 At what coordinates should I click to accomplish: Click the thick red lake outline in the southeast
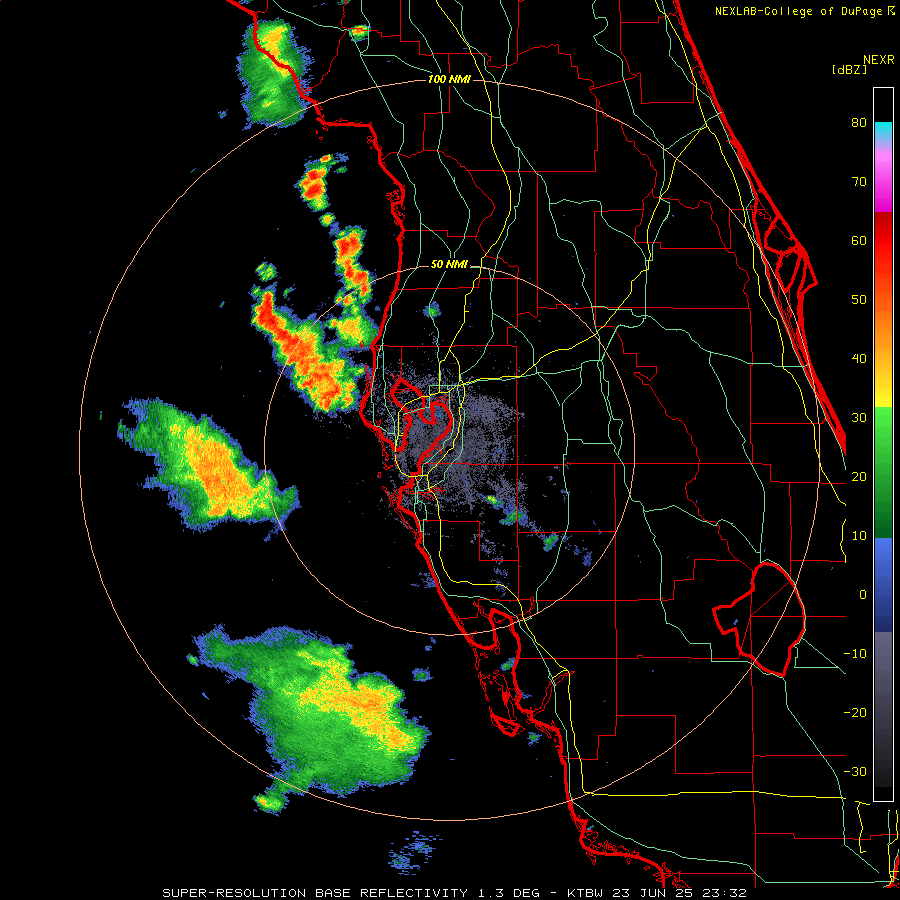click(x=761, y=619)
